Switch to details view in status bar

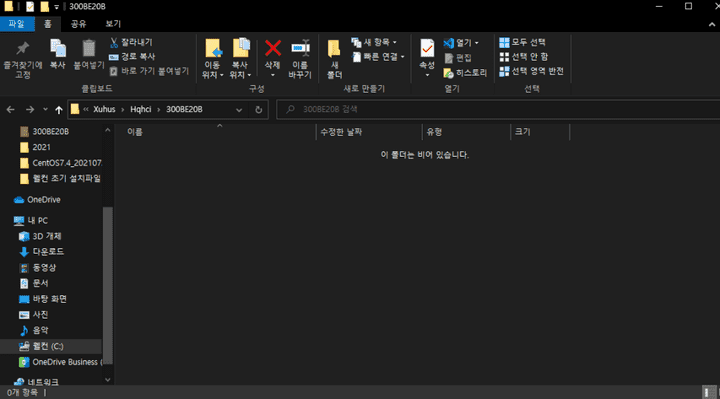pyautogui.click(x=709, y=392)
